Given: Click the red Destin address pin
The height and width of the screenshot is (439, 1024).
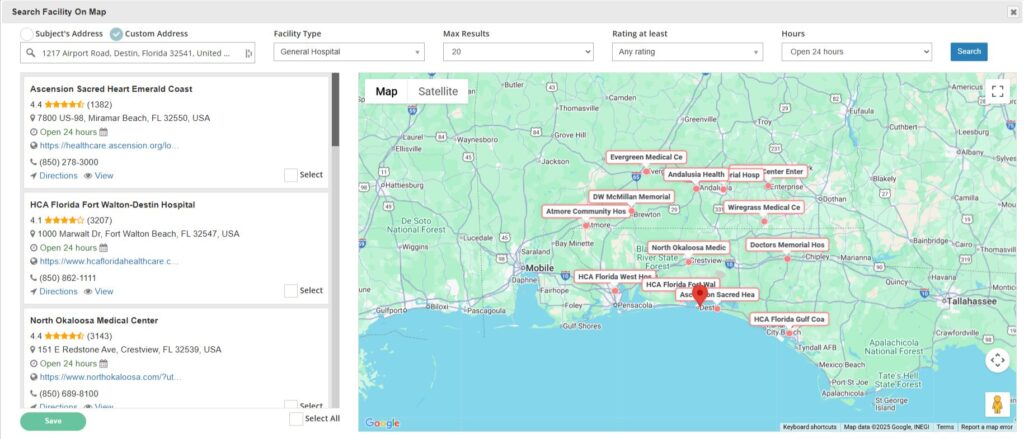Looking at the screenshot, I should 699,295.
